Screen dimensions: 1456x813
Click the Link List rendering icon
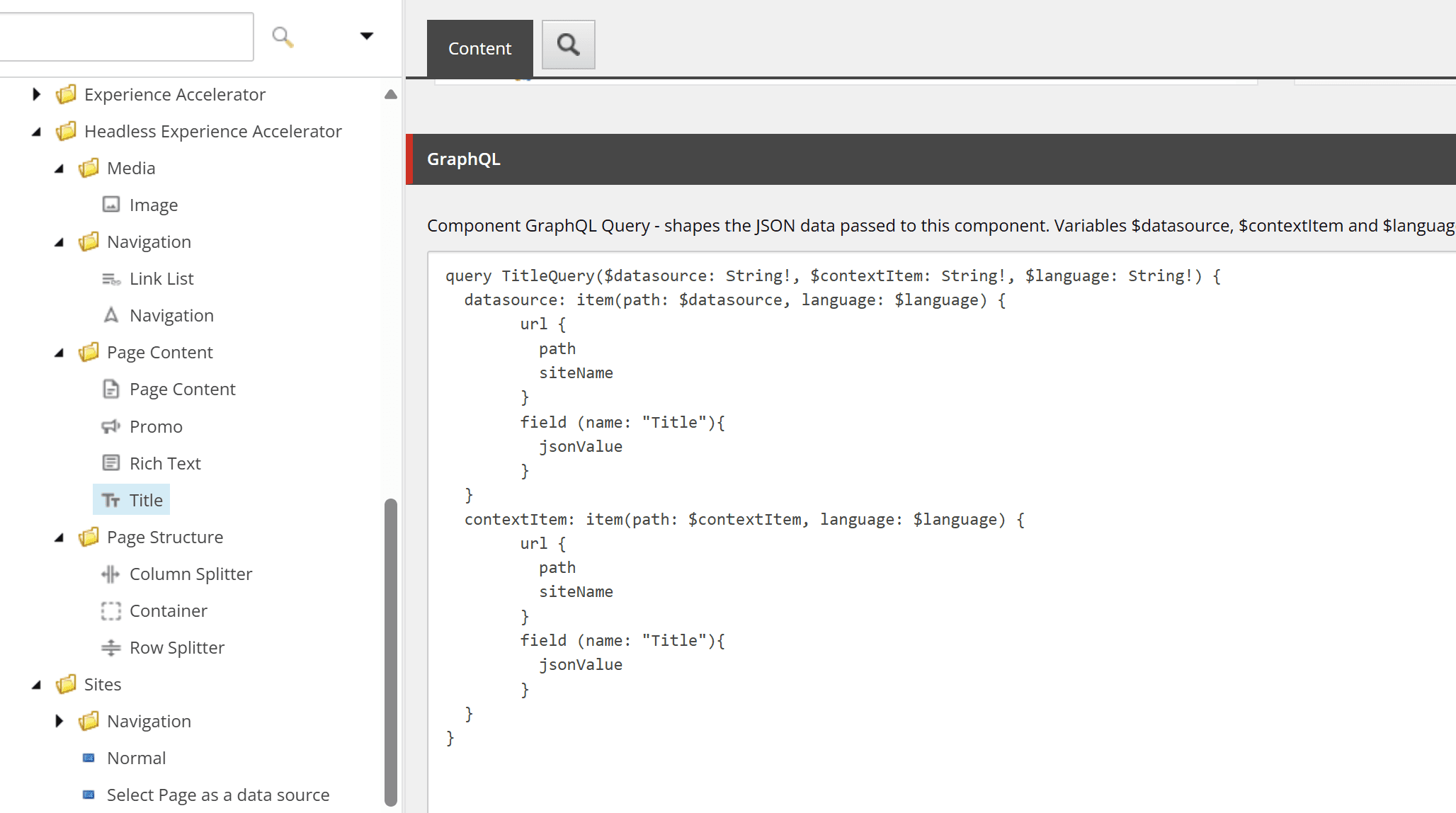click(x=111, y=279)
